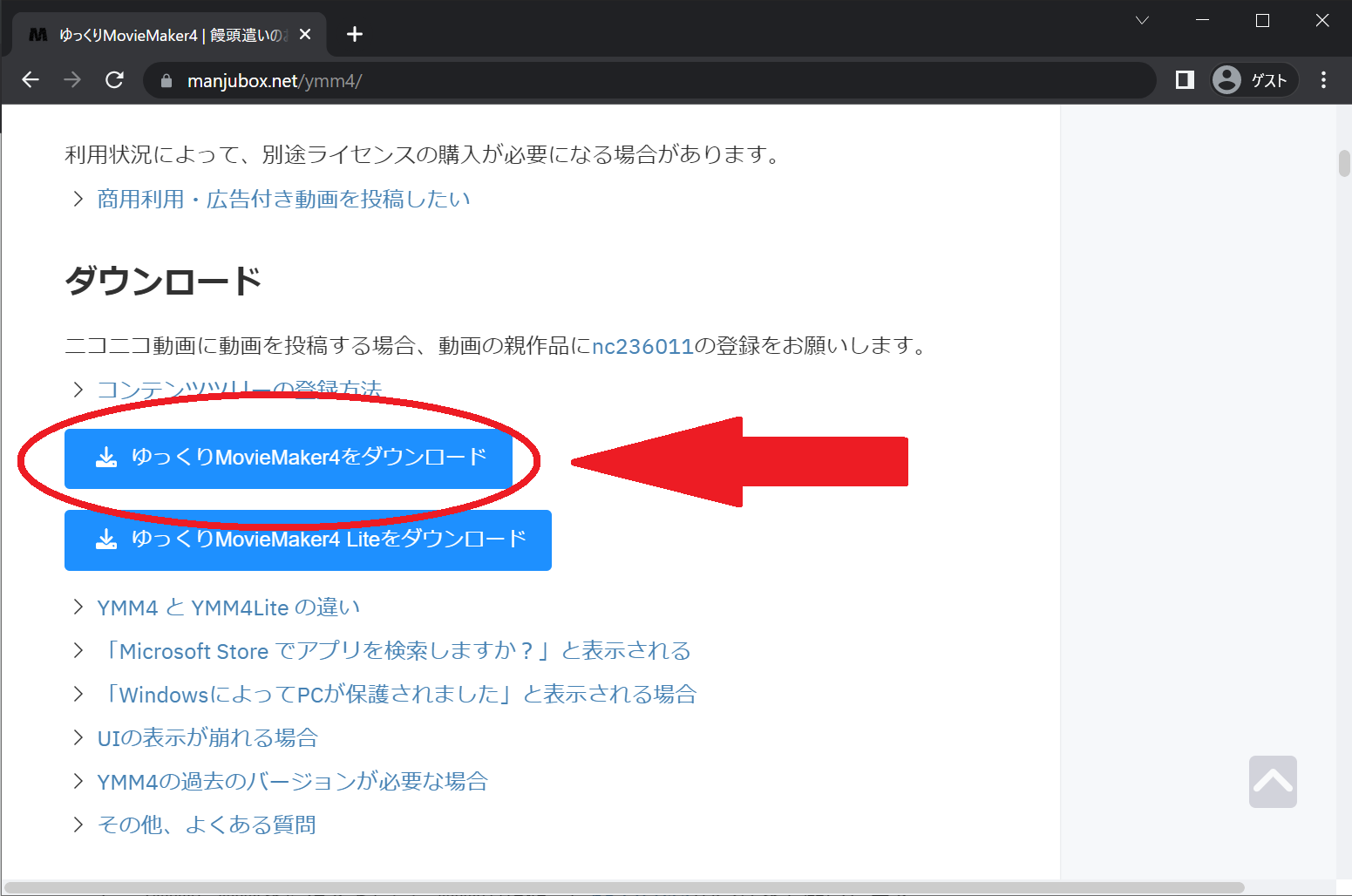The width and height of the screenshot is (1352, 896).
Task: Open the tab search dropdown arrow
Action: point(1142,21)
